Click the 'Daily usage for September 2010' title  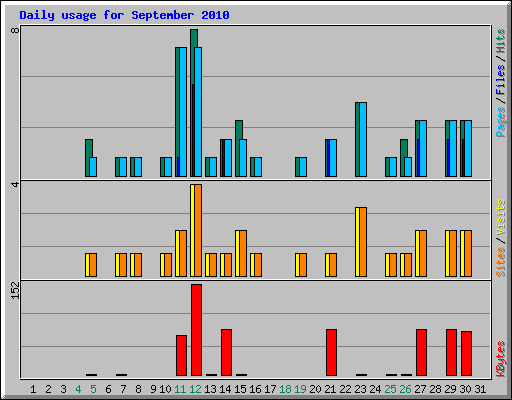click(124, 15)
